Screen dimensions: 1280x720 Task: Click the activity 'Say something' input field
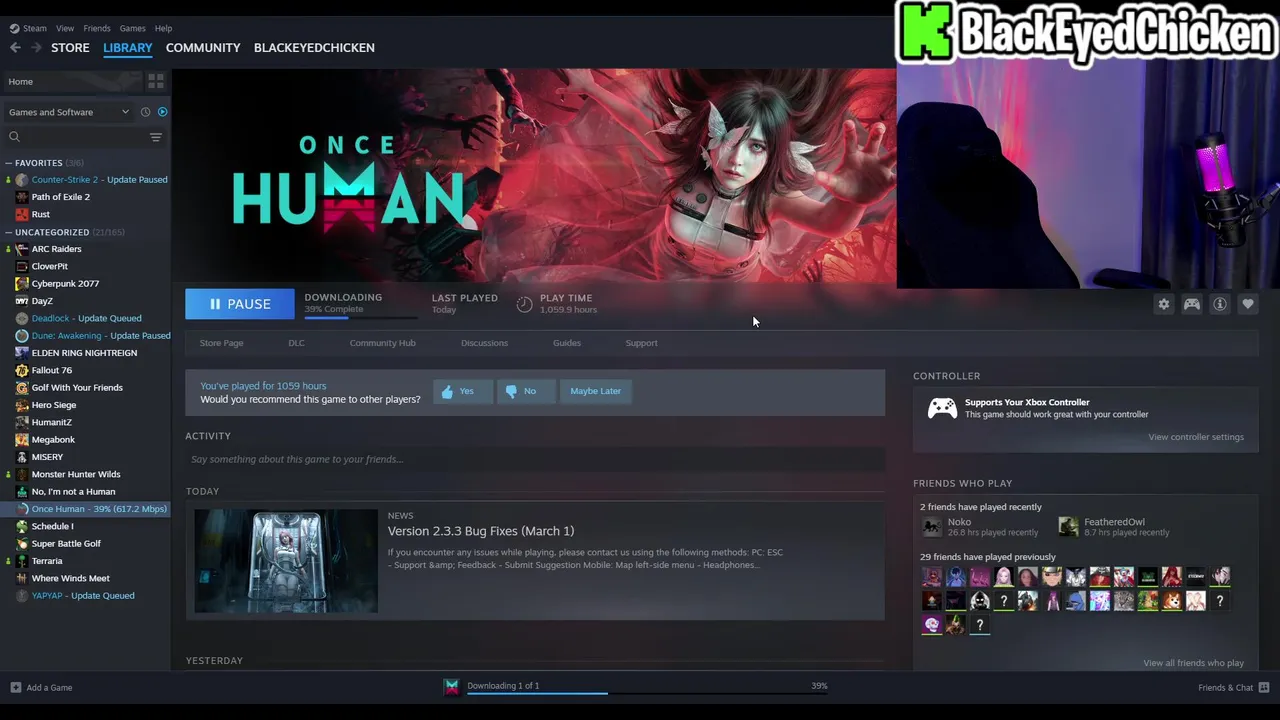coord(535,459)
